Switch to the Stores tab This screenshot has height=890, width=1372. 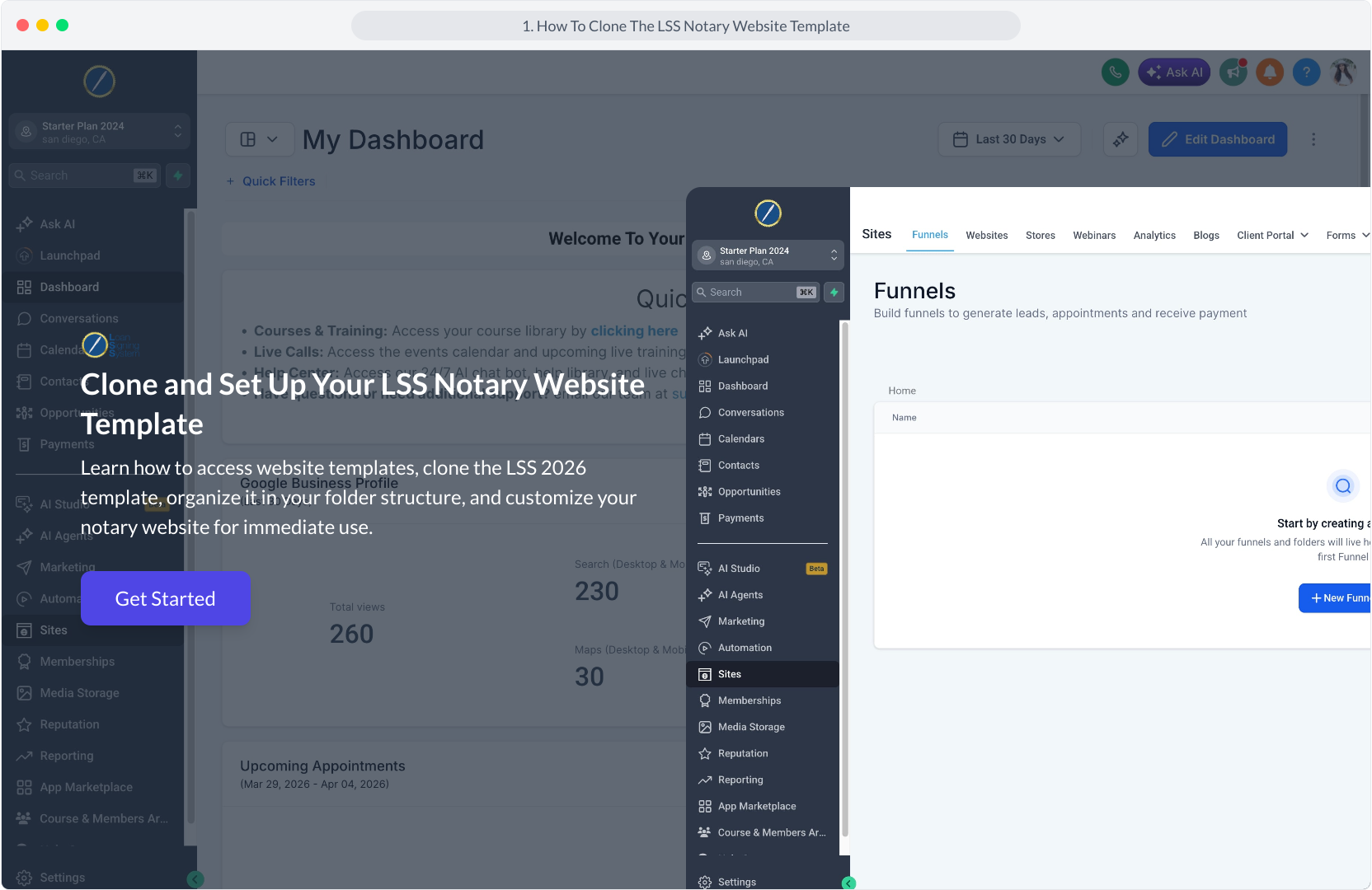1041,236
